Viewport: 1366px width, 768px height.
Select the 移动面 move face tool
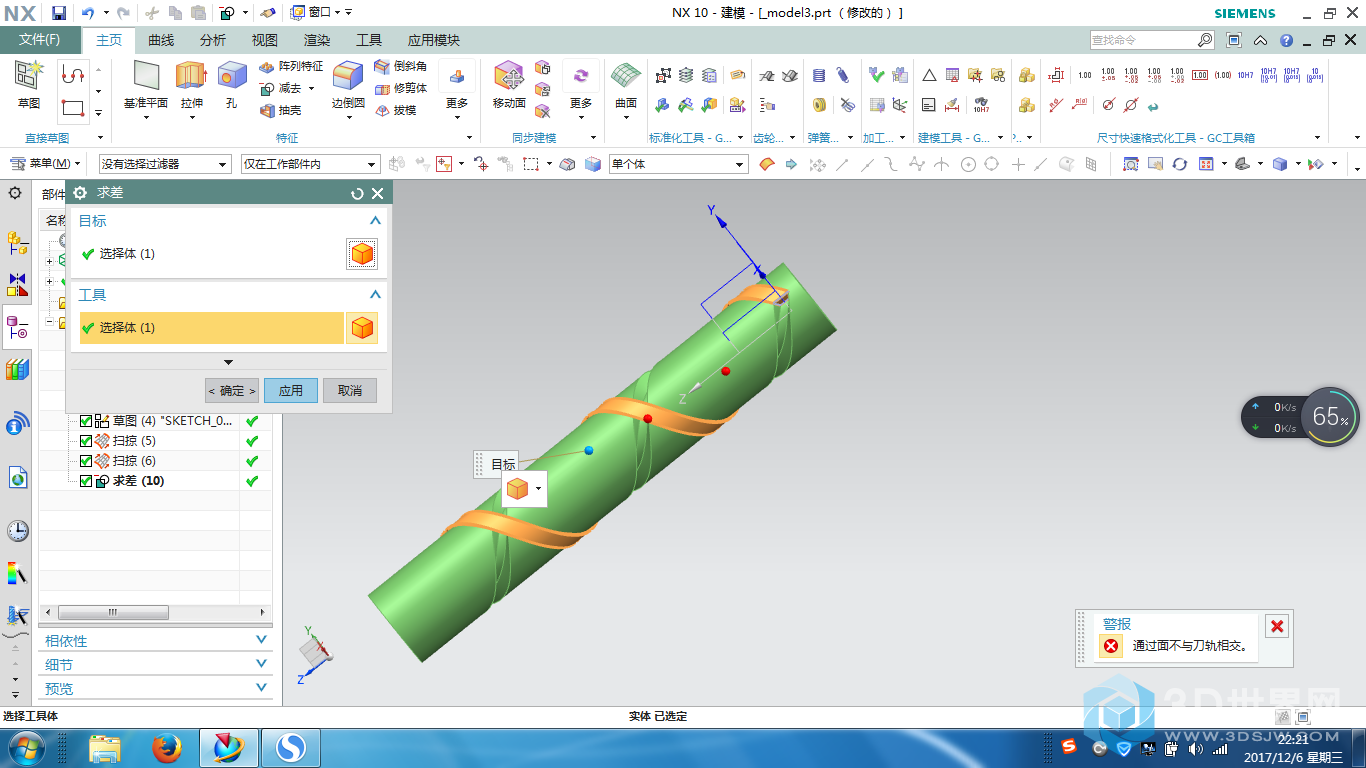pos(509,86)
